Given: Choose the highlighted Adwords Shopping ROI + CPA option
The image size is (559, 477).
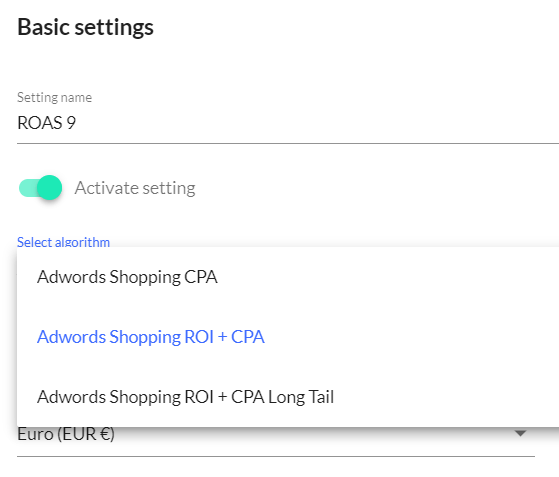Looking at the screenshot, I should (x=288, y=337).
